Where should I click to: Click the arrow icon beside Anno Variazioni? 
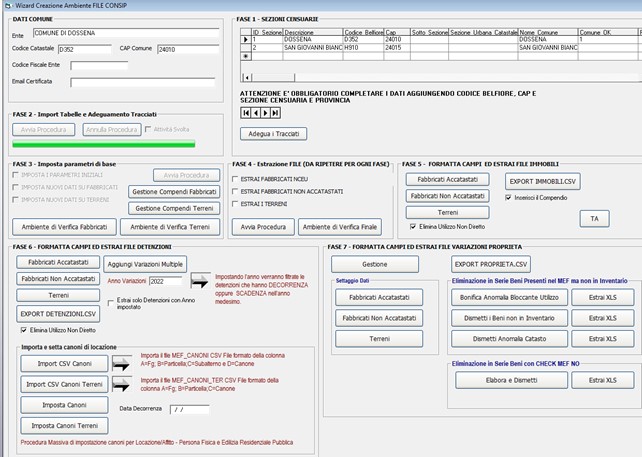[200, 281]
